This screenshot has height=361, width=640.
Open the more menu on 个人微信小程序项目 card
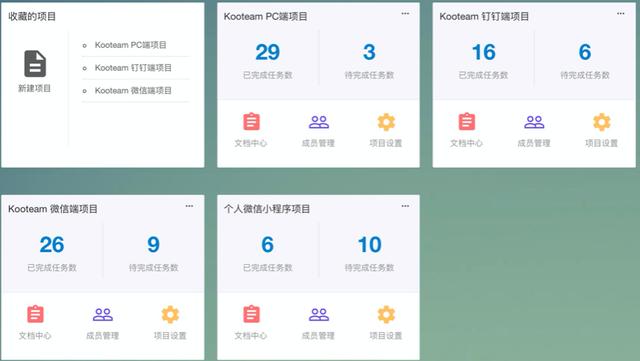click(x=405, y=206)
